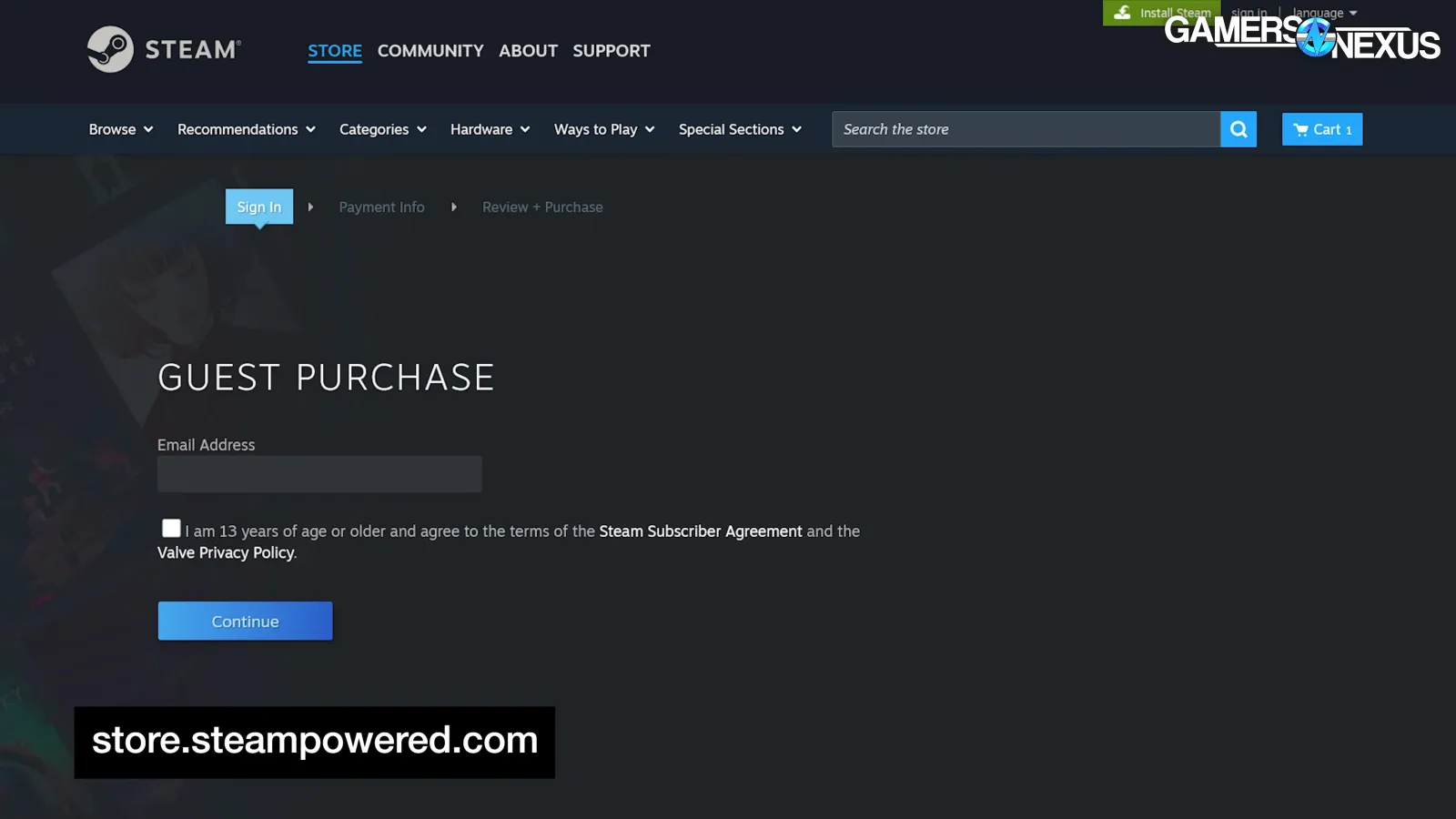
Task: Open the COMMUNITY menu
Action: 430,51
